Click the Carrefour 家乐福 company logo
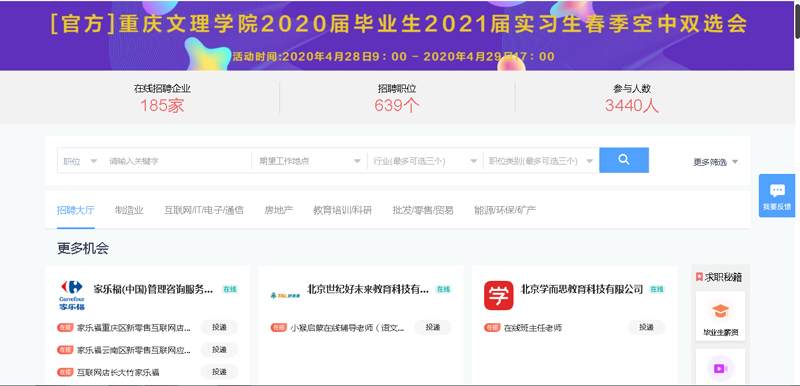 coord(72,295)
